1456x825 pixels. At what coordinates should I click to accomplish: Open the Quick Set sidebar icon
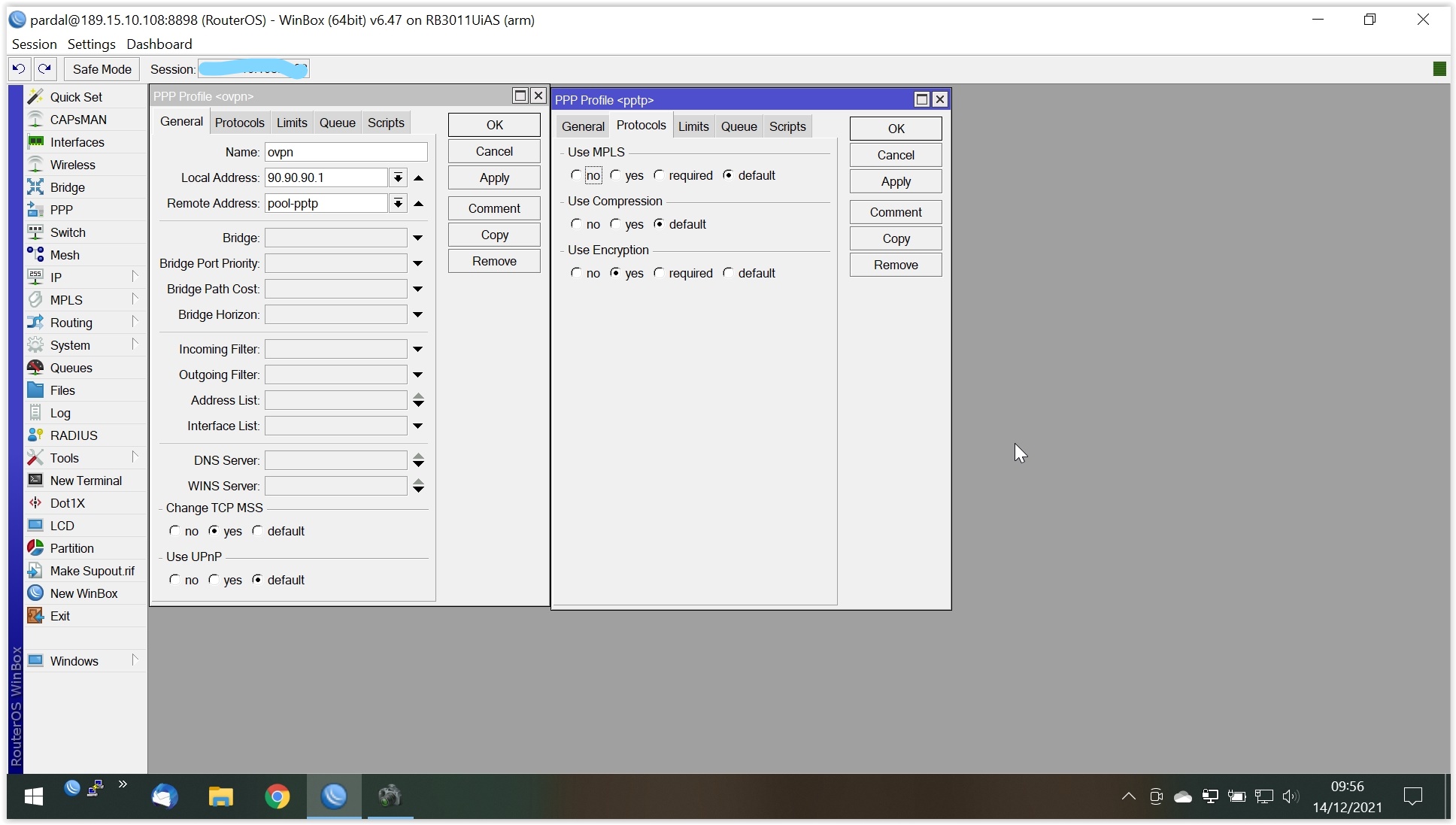click(35, 96)
